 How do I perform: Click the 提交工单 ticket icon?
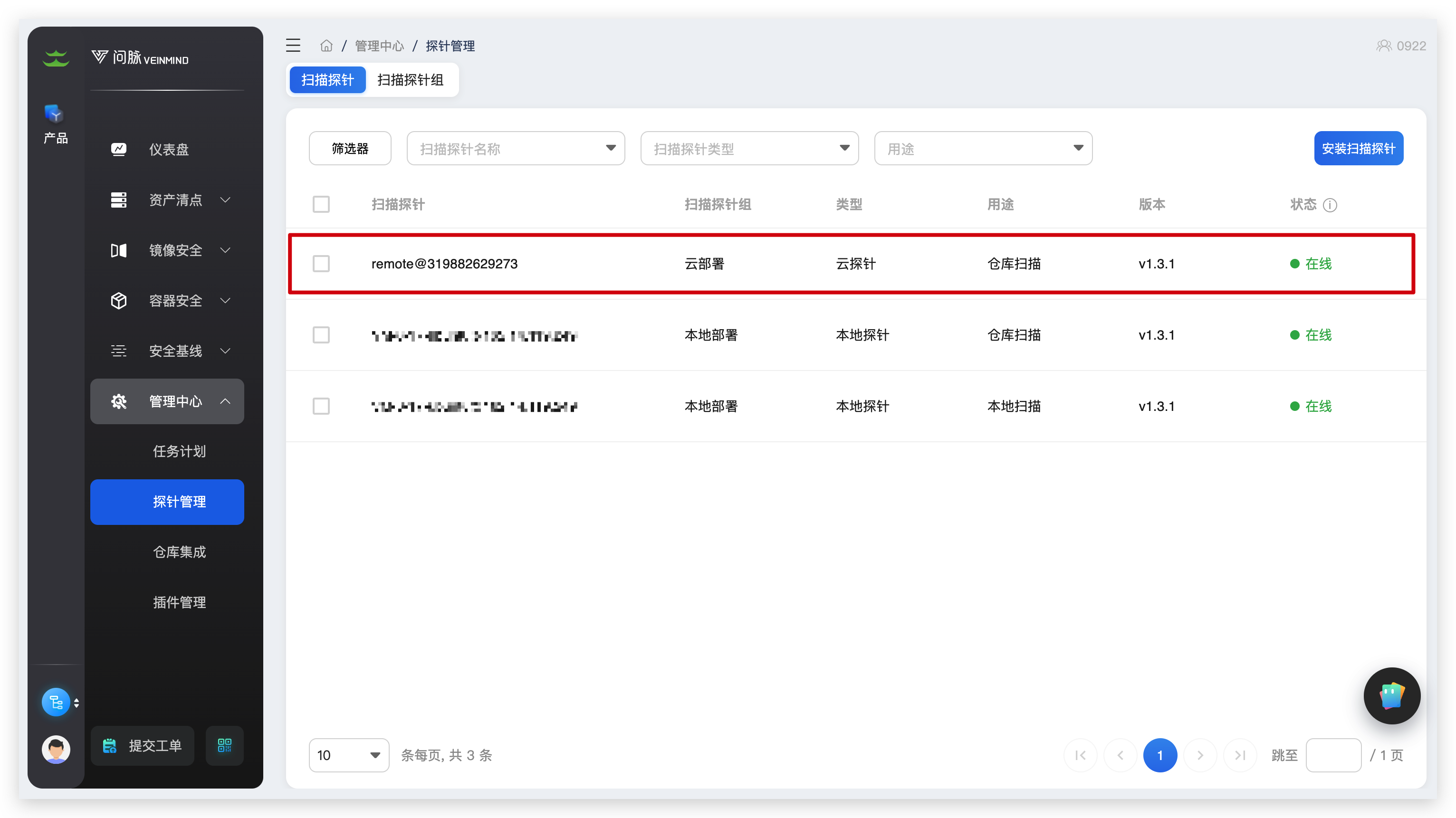110,746
